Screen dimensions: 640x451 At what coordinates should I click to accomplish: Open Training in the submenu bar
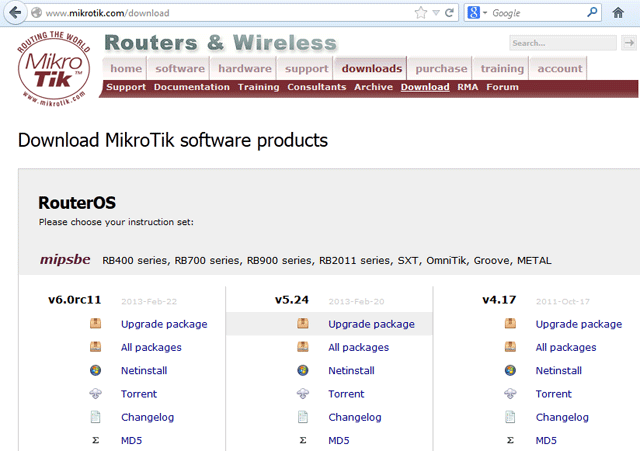pyautogui.click(x=258, y=87)
